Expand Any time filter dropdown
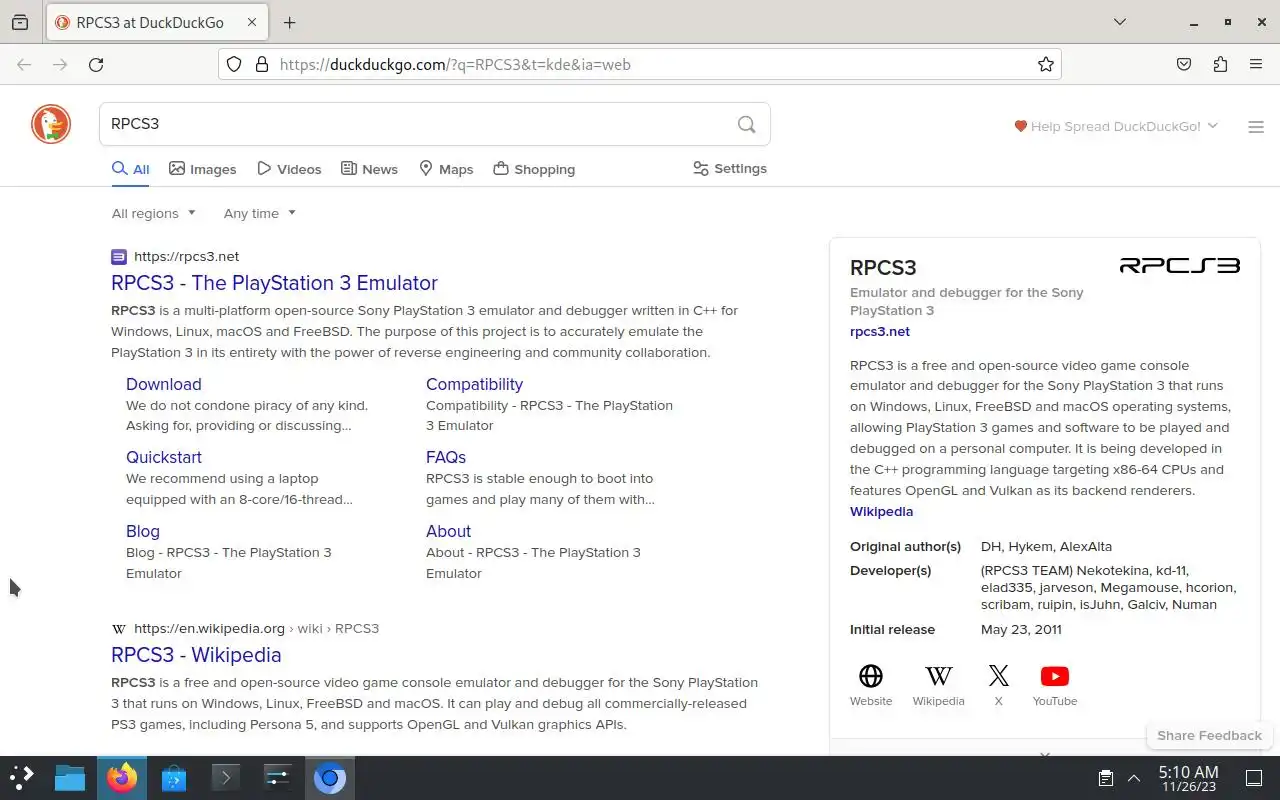1280x800 pixels. tap(260, 213)
